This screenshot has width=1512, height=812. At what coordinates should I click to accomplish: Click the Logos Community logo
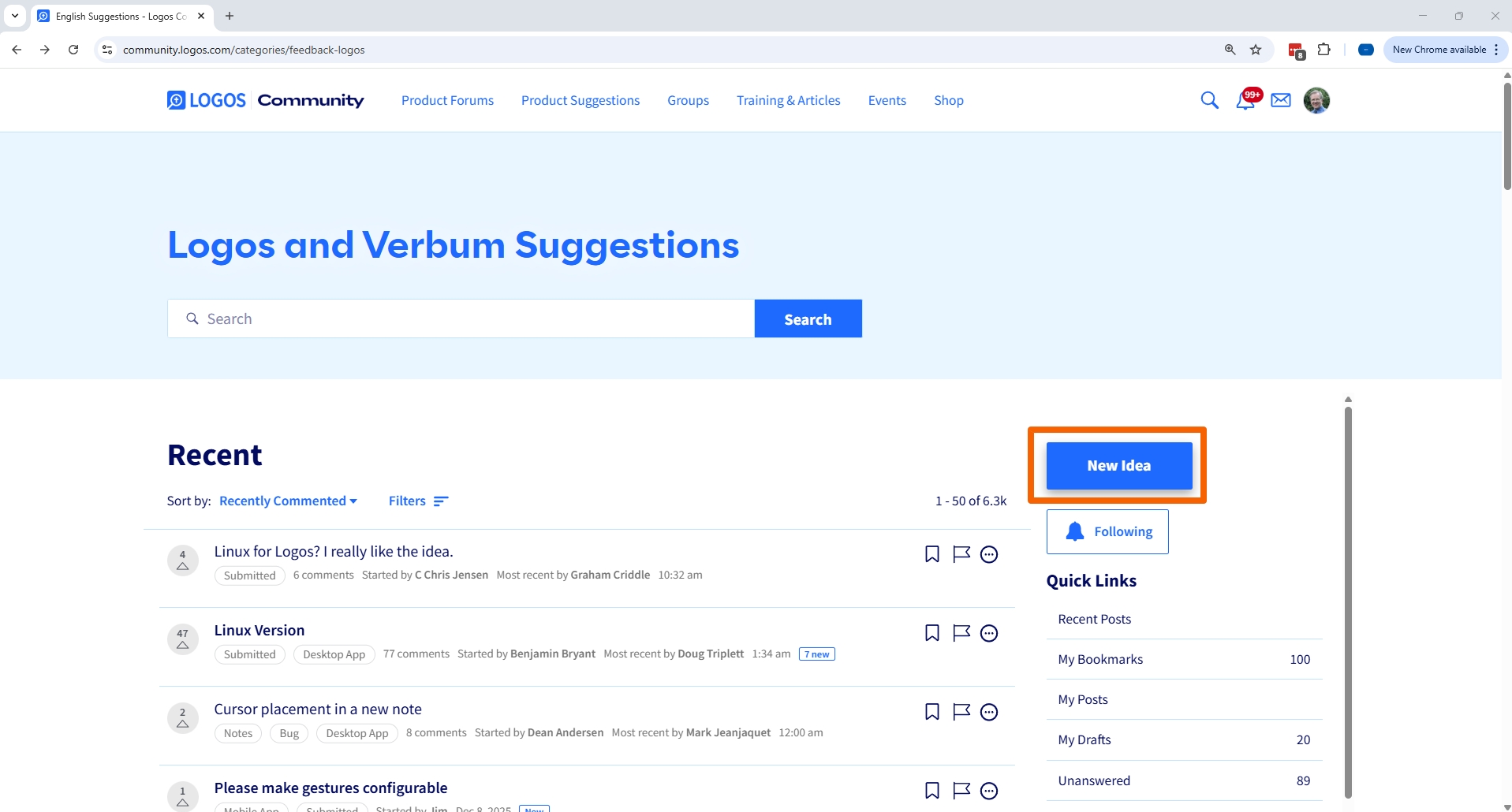[265, 100]
